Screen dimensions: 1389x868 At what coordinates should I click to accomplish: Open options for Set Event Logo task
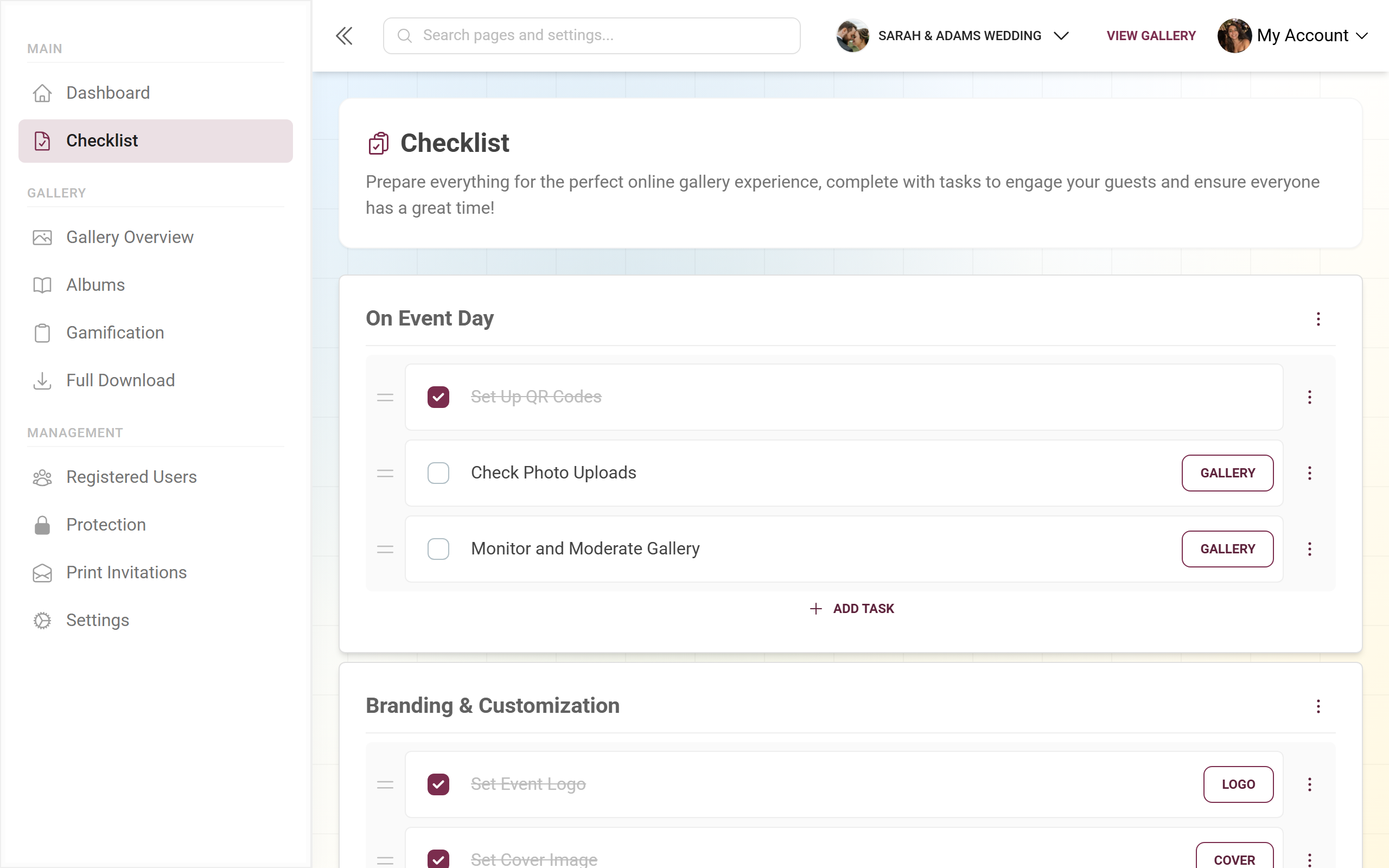1310,785
